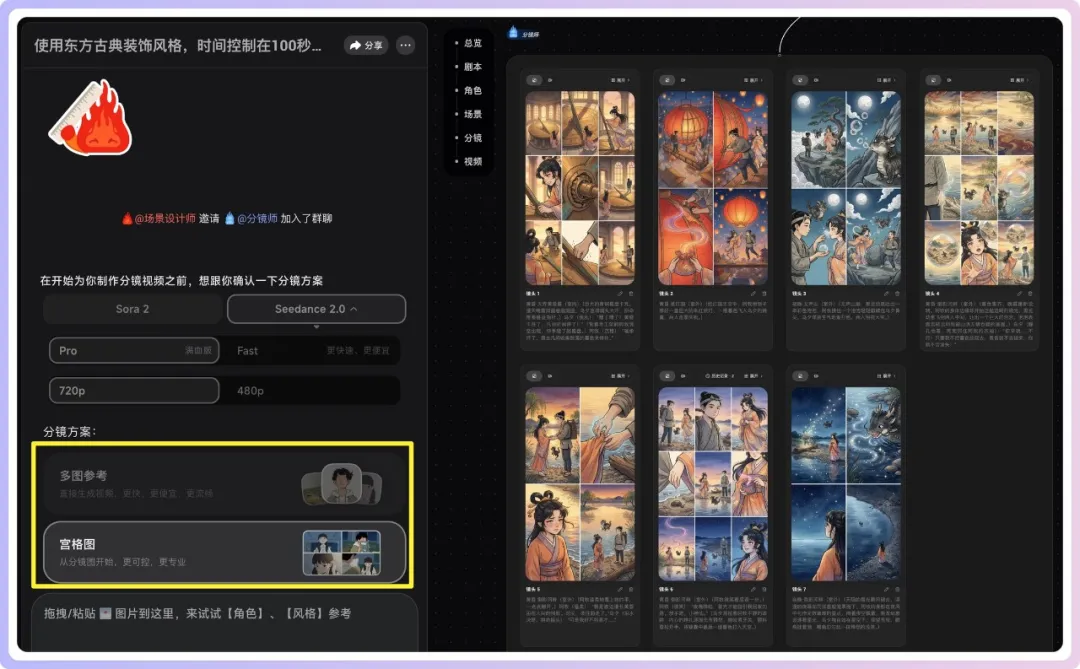The image size is (1080, 669).
Task: Click the 分享 share button
Action: click(x=366, y=45)
